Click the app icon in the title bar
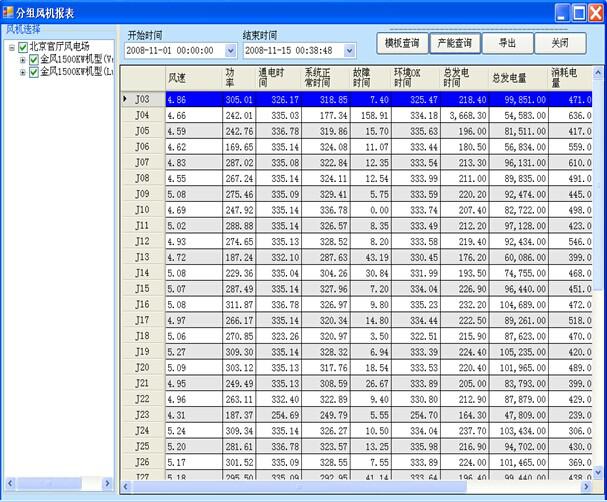The height and width of the screenshot is (502, 607). tap(8, 12)
